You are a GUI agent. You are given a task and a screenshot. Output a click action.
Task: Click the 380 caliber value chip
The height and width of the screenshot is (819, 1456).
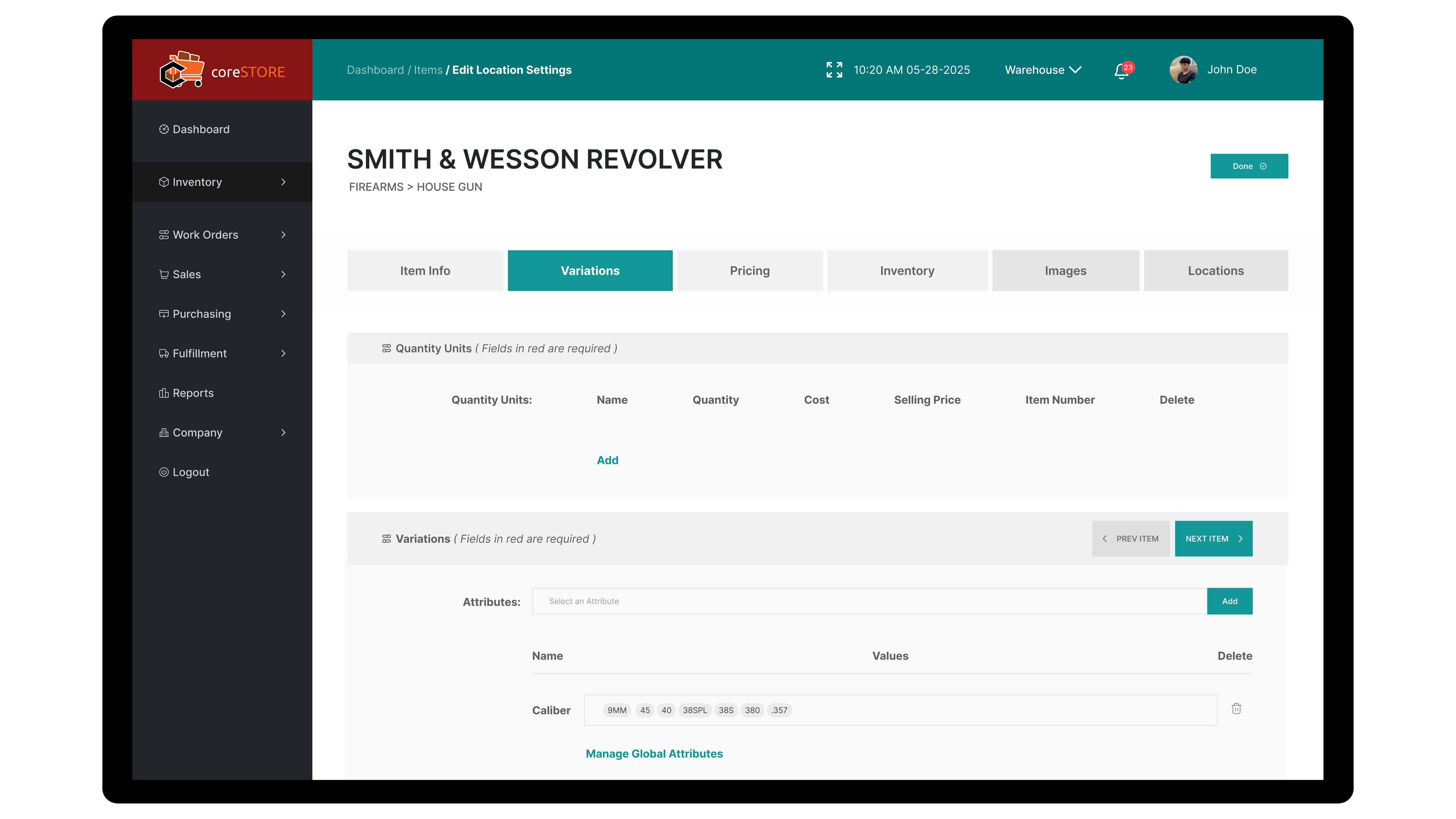point(752,711)
